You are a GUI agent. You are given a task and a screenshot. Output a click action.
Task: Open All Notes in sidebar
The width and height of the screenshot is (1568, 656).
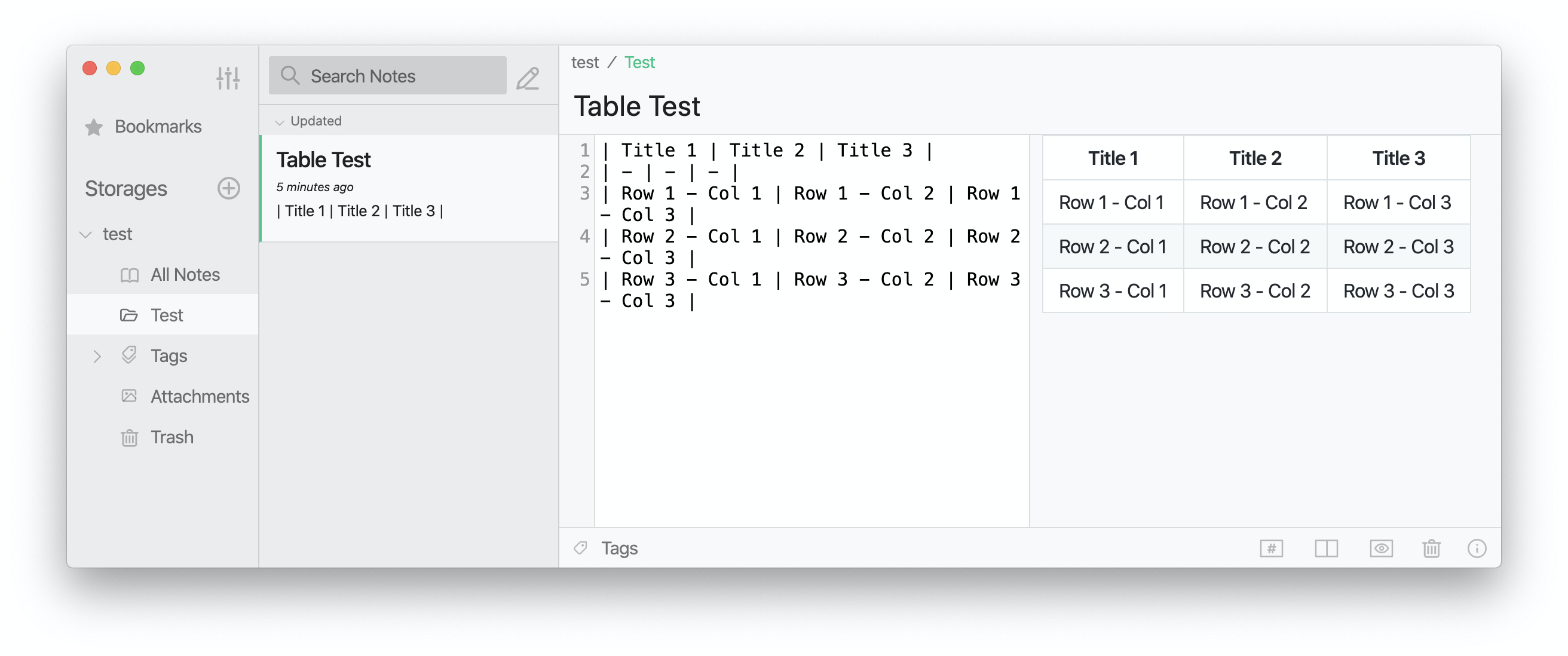(x=185, y=275)
